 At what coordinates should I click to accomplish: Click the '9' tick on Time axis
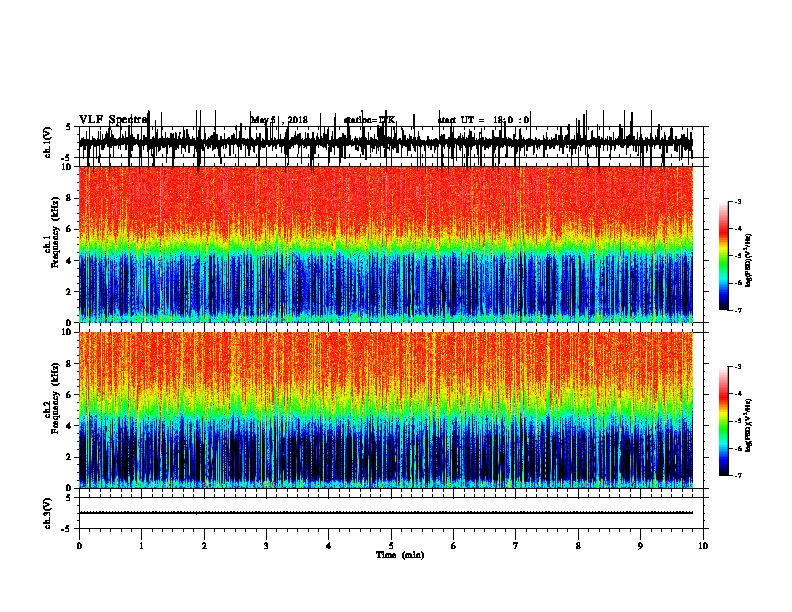640,546
